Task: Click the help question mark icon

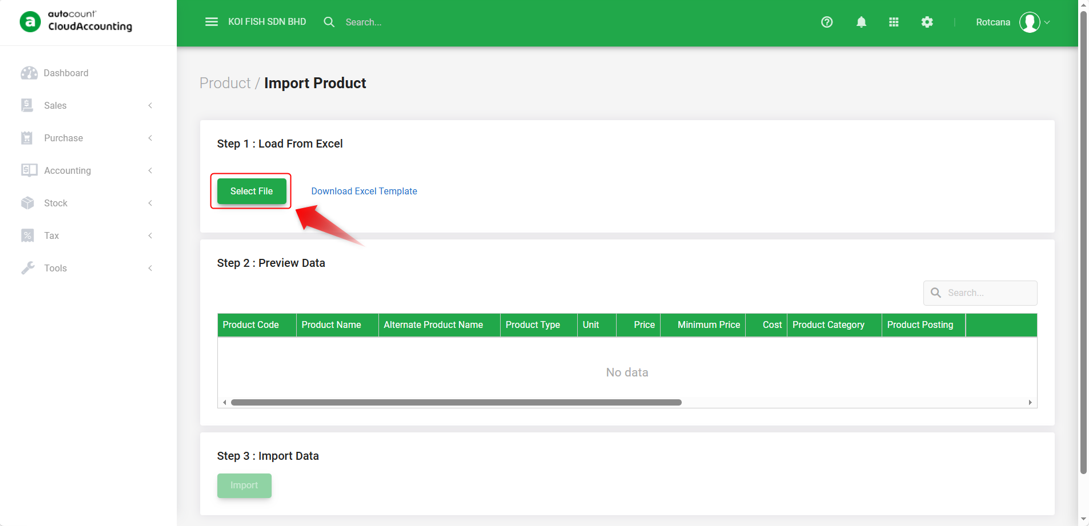Action: coord(827,22)
